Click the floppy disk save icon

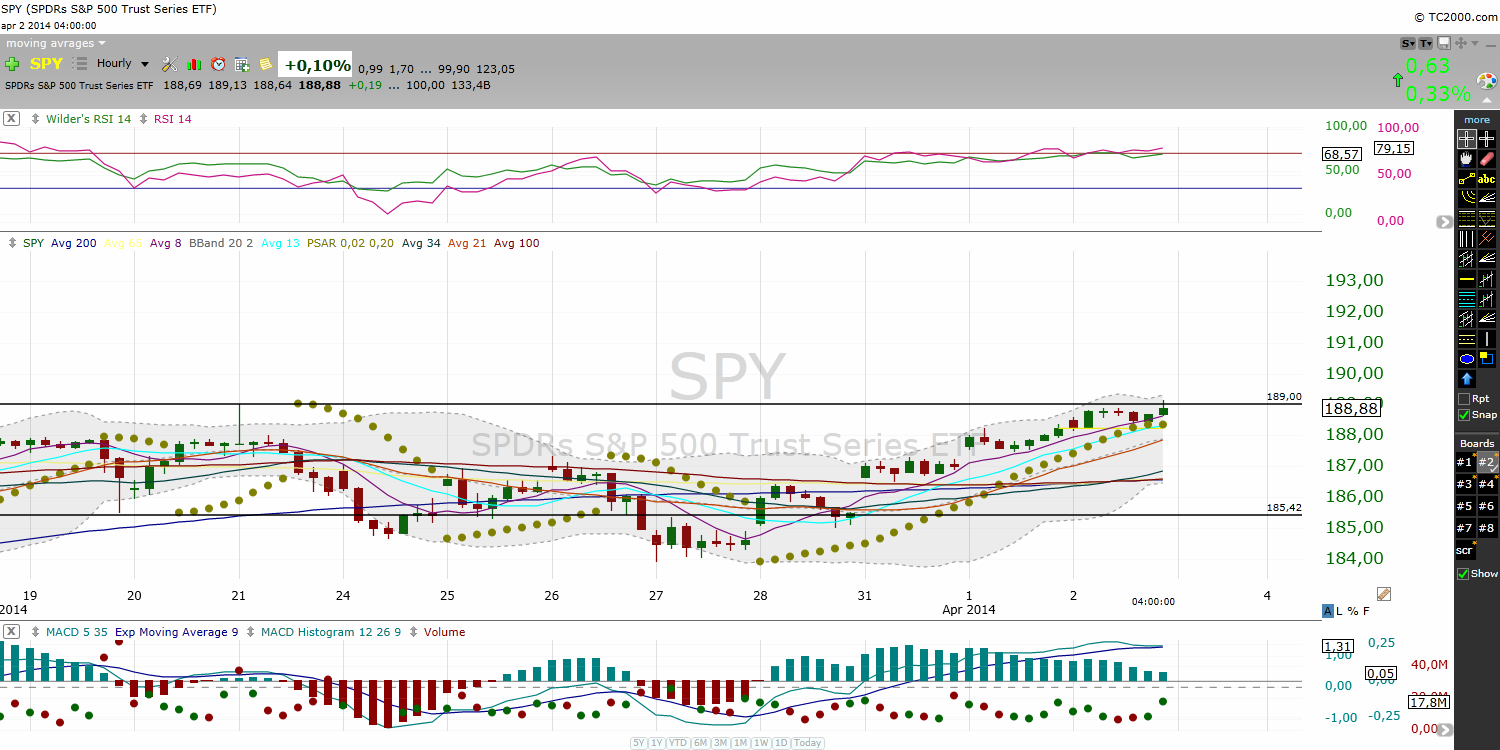tap(1443, 43)
